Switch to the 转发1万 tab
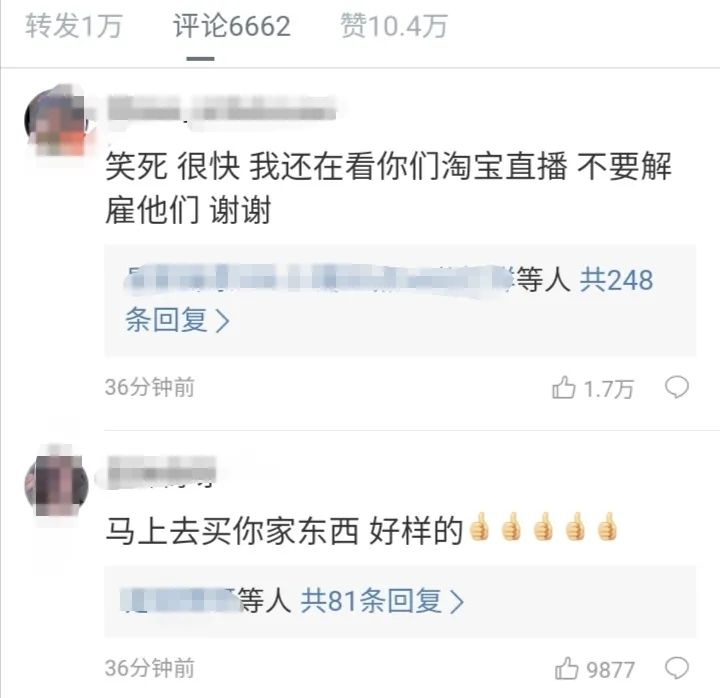Image resolution: width=720 pixels, height=698 pixels. click(x=73, y=26)
